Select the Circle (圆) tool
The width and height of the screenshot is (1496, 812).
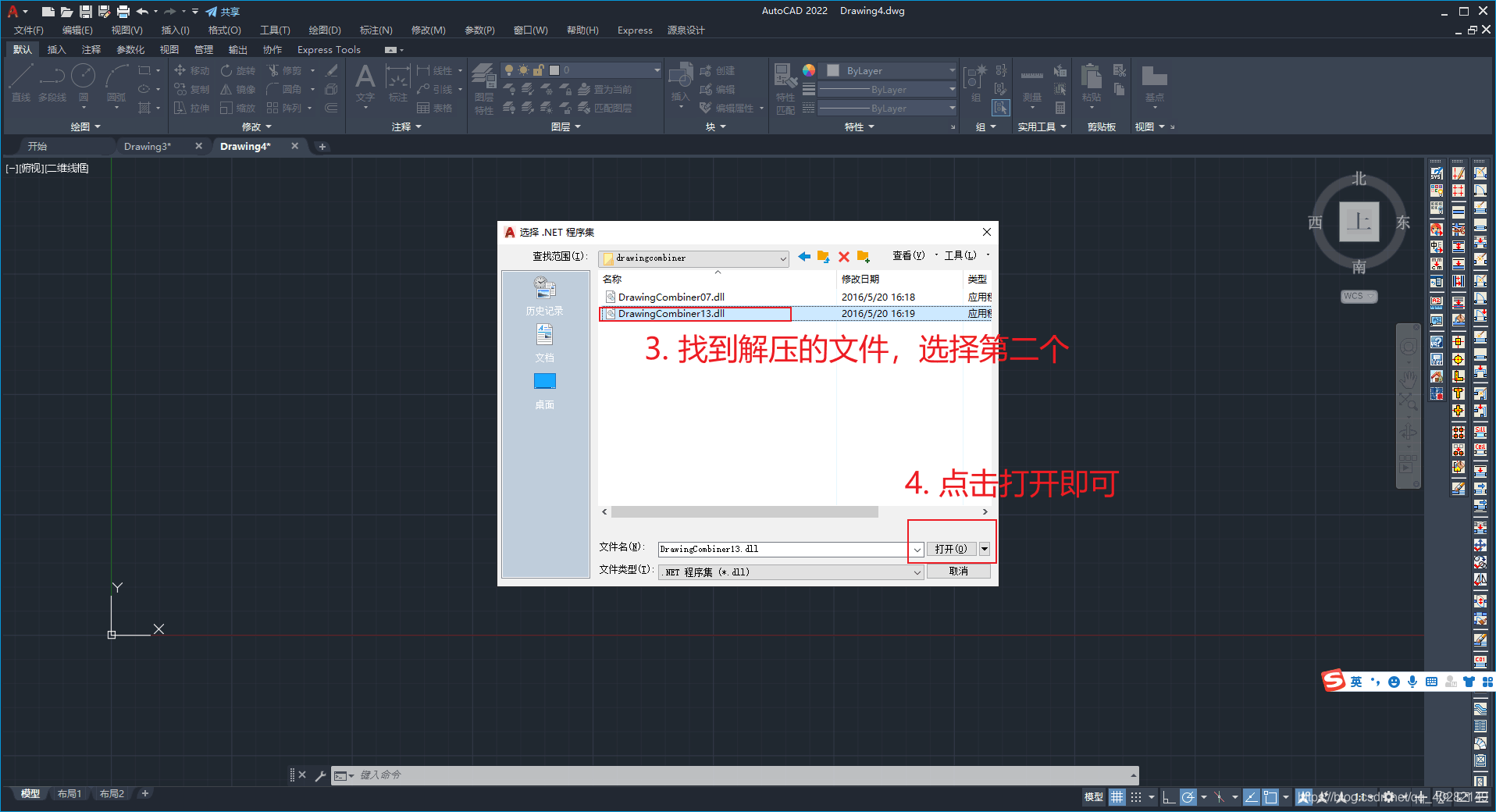(84, 83)
